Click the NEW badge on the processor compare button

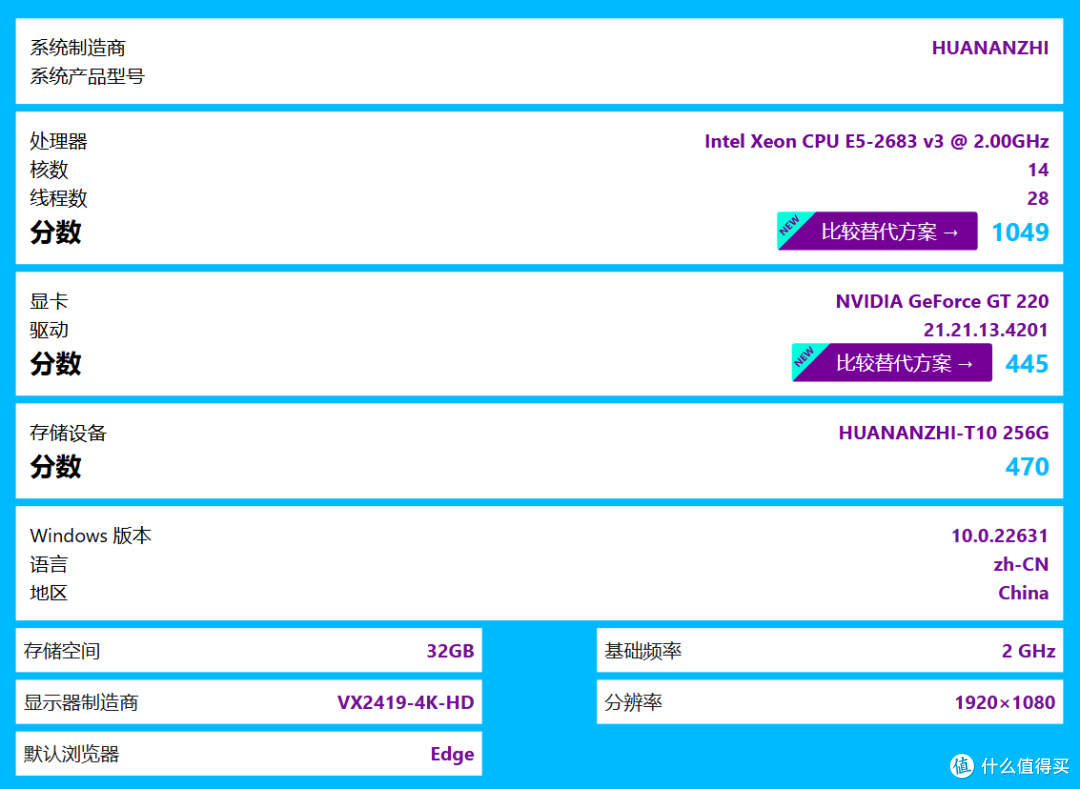792,226
